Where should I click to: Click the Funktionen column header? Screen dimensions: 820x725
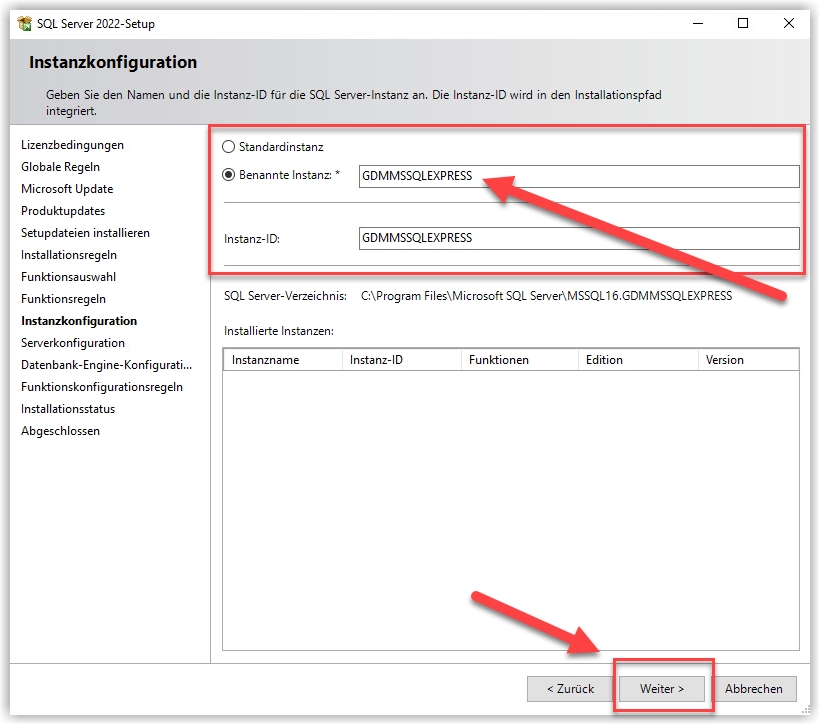click(x=520, y=360)
